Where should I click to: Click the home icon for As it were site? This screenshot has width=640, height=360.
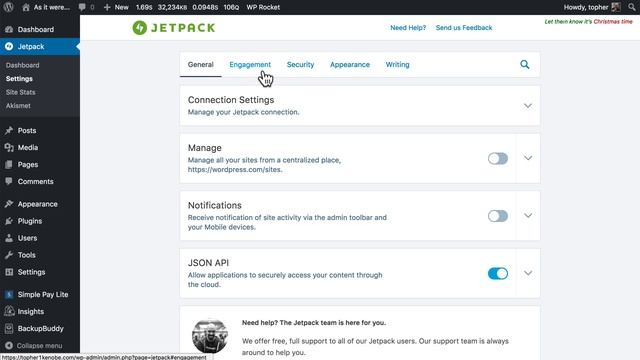26,7
